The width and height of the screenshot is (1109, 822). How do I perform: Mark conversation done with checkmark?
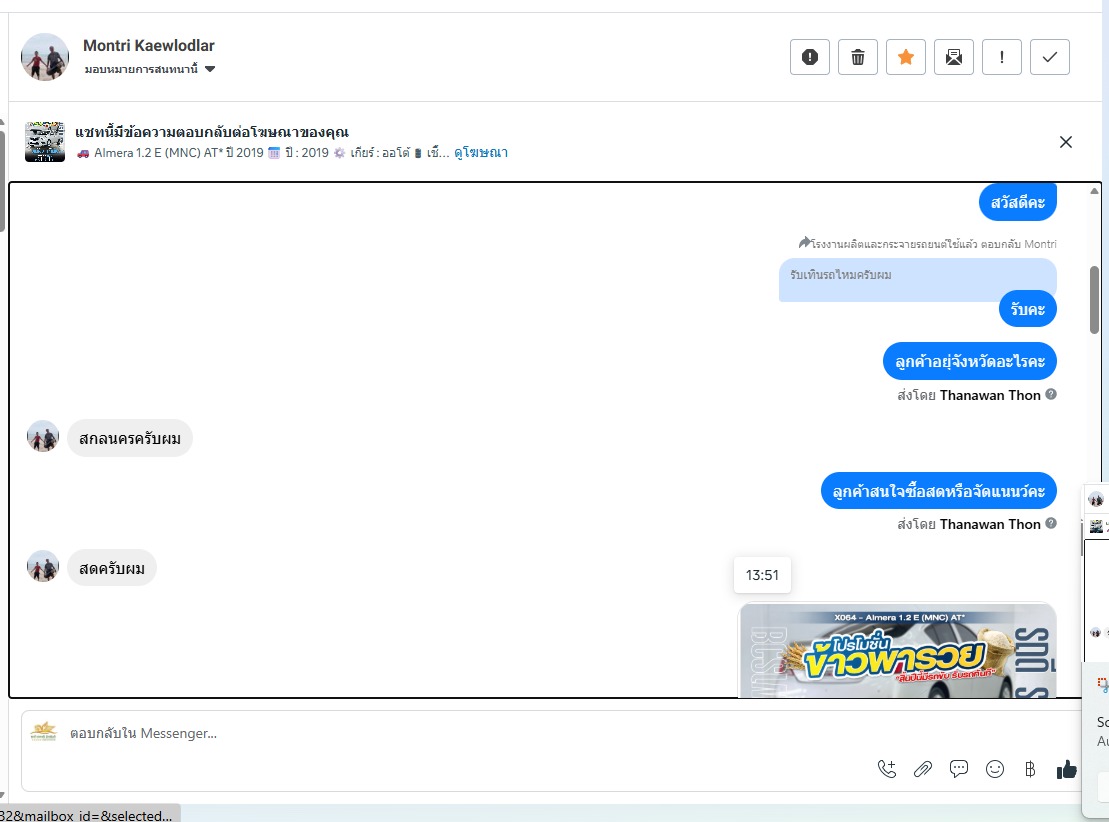(1050, 57)
